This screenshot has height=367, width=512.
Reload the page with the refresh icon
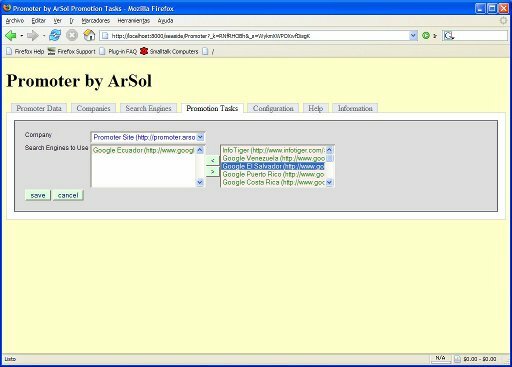55,35
